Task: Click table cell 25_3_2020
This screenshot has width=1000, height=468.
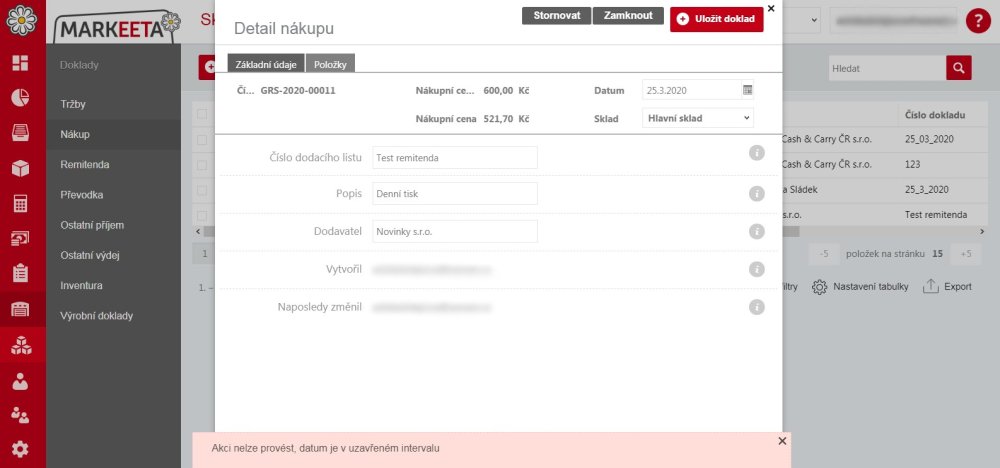Action: (x=927, y=190)
